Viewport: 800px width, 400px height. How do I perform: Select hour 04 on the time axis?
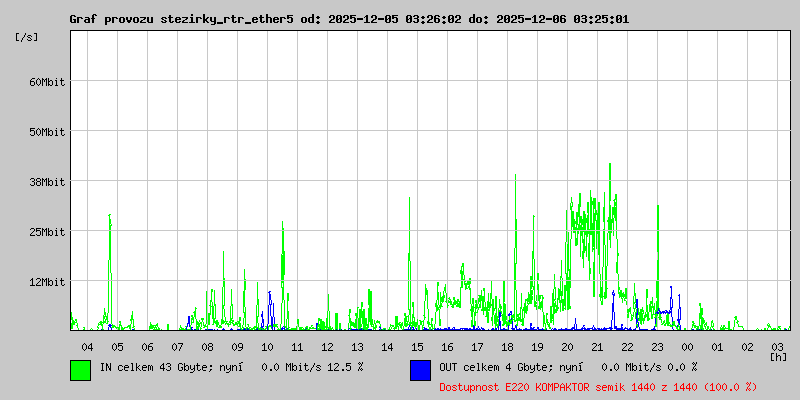pos(87,346)
